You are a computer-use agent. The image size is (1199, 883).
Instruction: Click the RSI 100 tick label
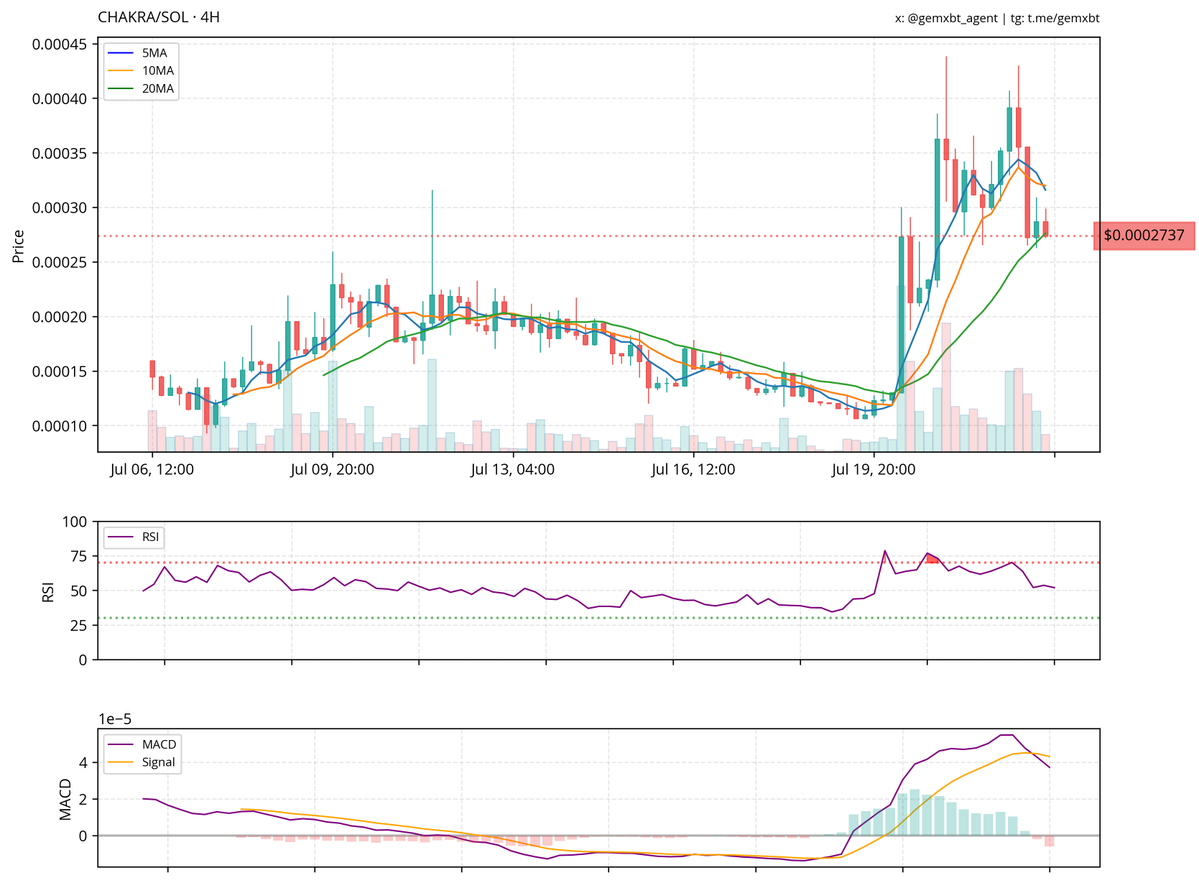coord(75,522)
